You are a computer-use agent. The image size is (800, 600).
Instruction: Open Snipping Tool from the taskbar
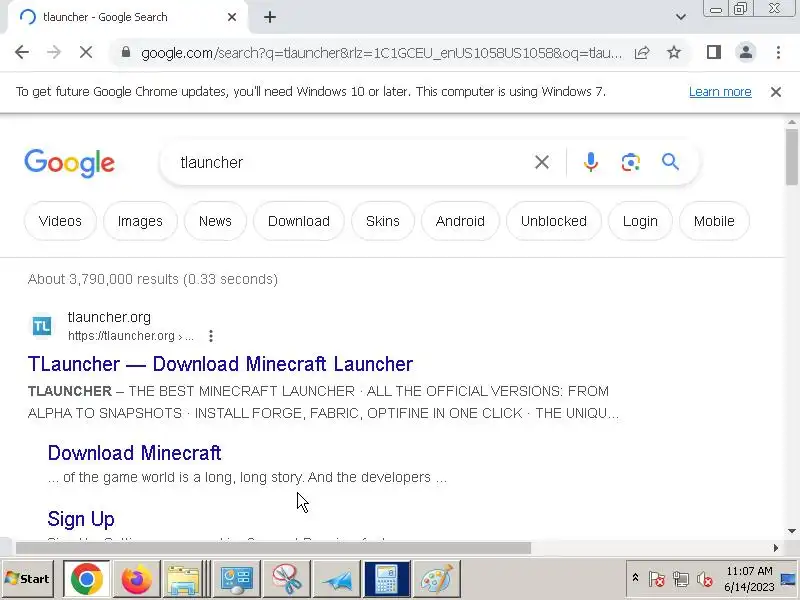pos(286,579)
